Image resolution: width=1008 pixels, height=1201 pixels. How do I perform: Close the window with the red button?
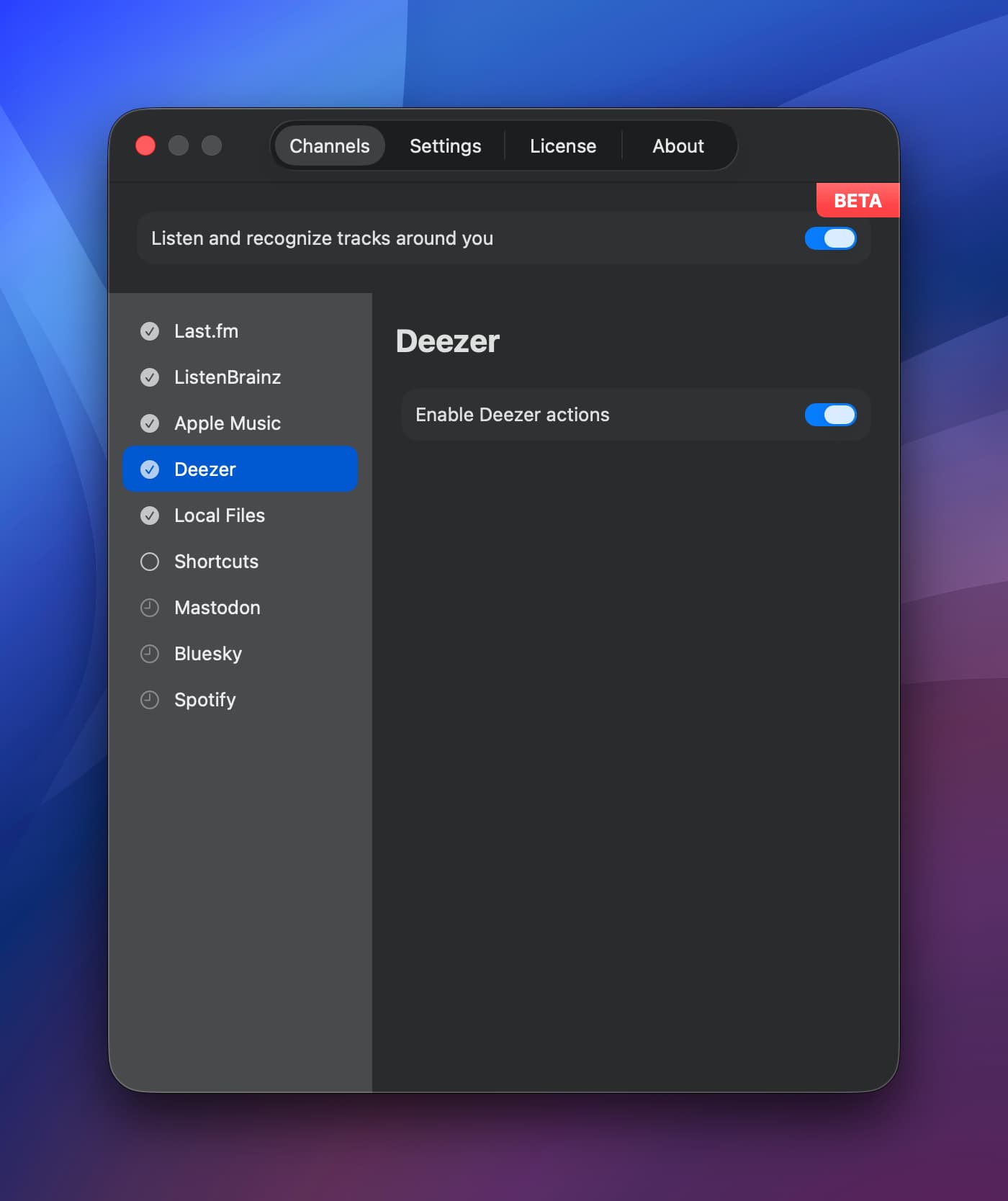click(x=145, y=146)
